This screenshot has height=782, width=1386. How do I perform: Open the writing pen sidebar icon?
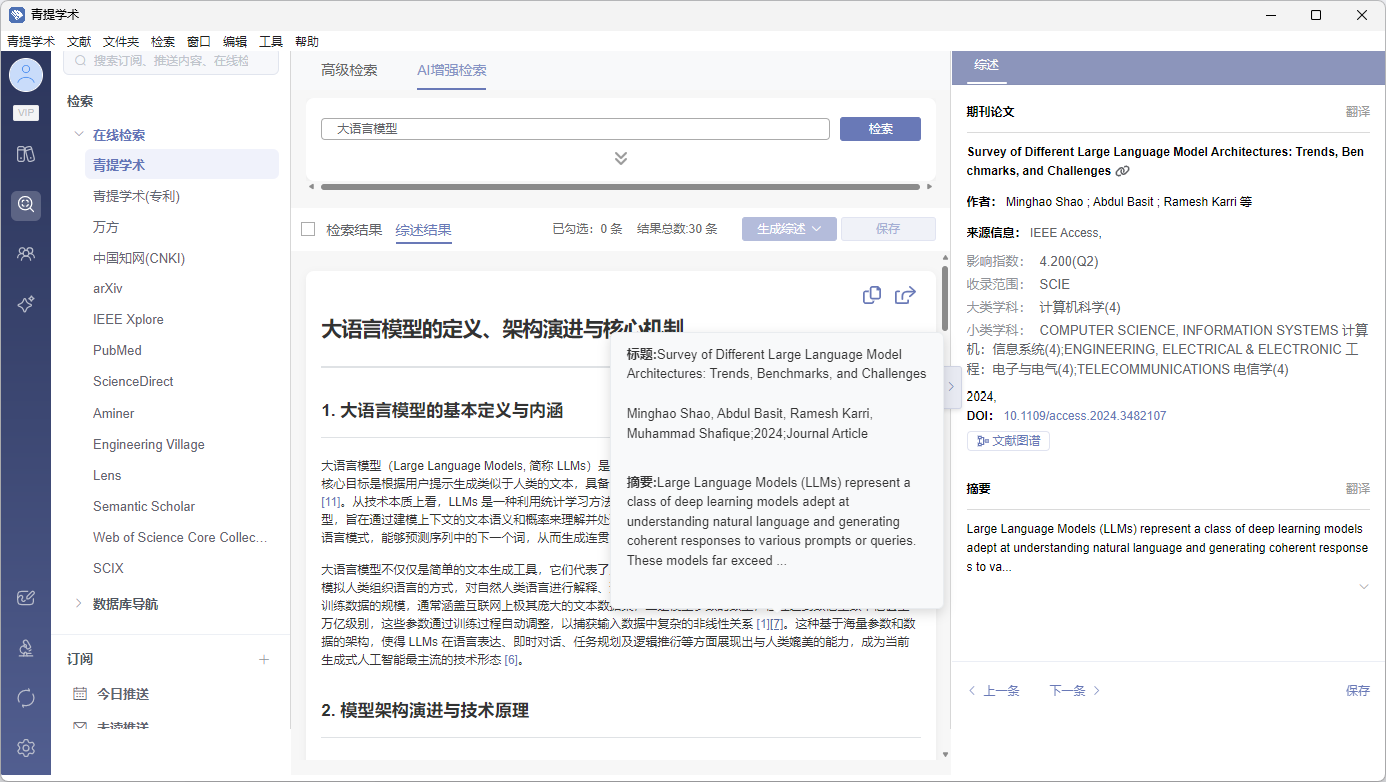pyautogui.click(x=26, y=598)
